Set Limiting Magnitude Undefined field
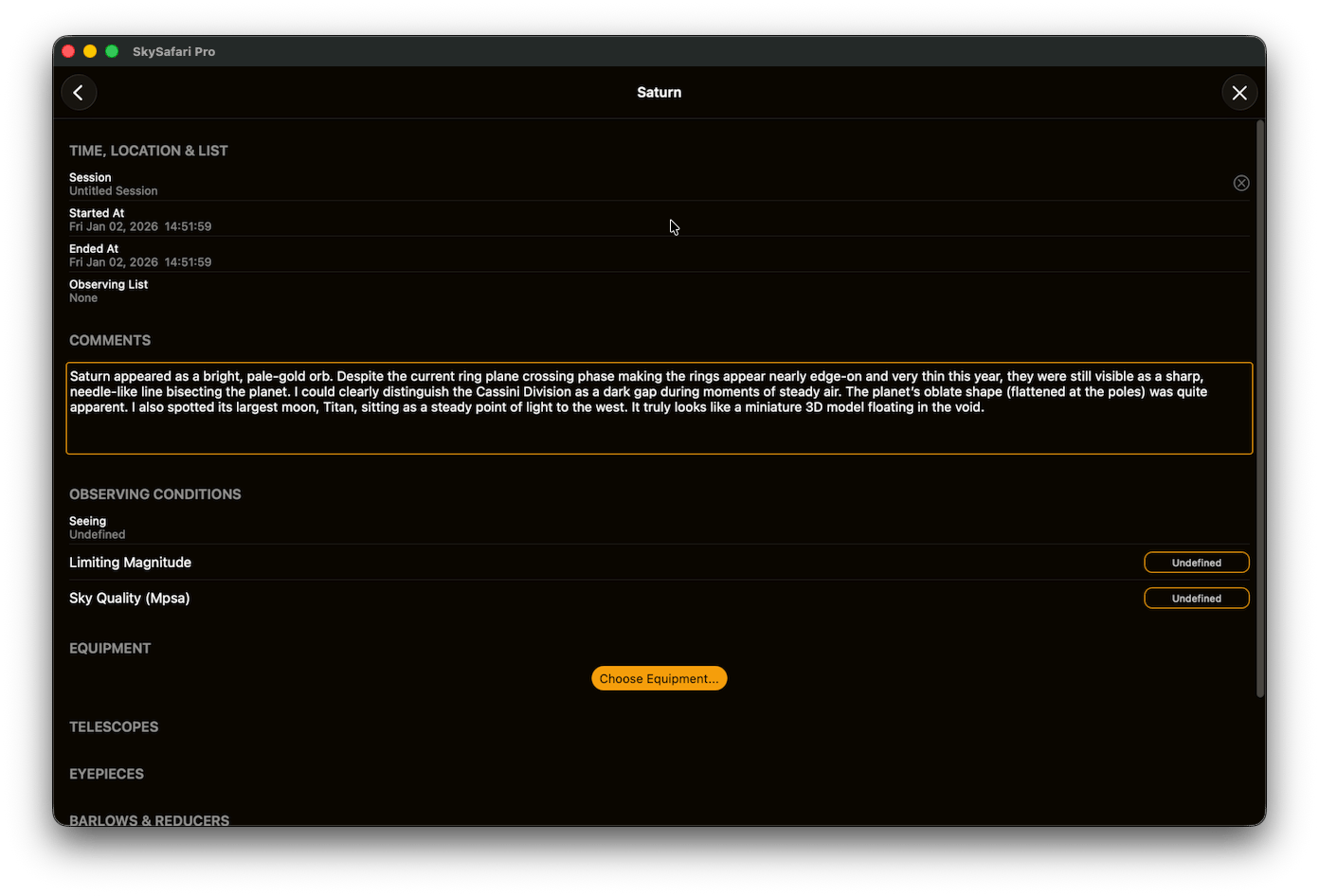The width and height of the screenshot is (1319, 896). click(1197, 563)
